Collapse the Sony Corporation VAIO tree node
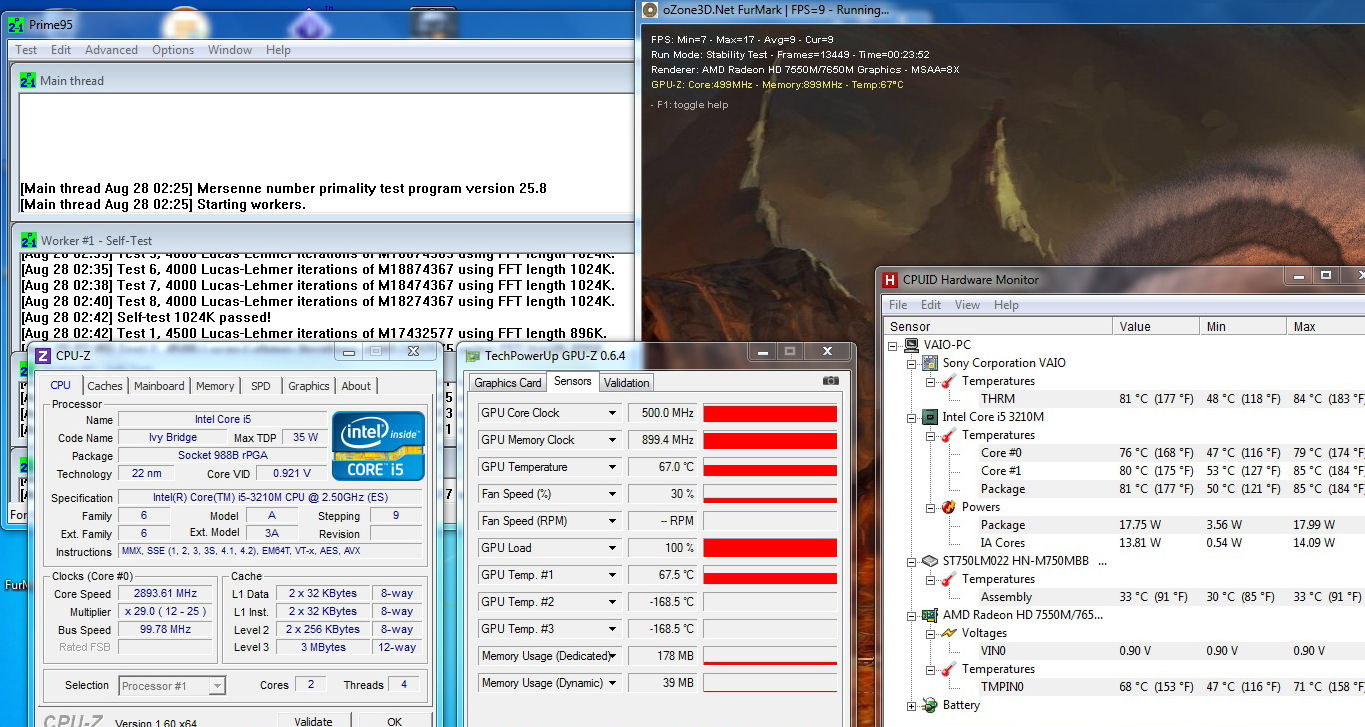The width and height of the screenshot is (1365, 727). [911, 363]
